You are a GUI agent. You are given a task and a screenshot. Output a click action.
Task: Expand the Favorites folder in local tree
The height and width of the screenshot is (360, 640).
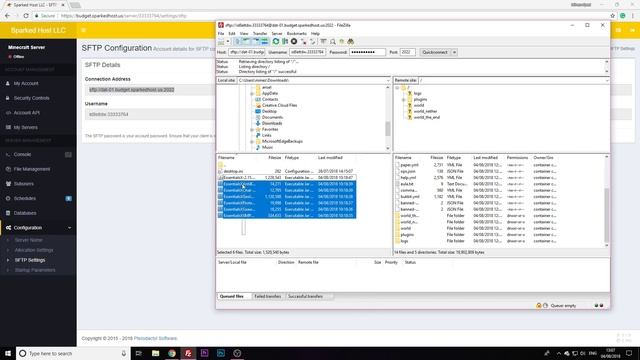pos(252,129)
